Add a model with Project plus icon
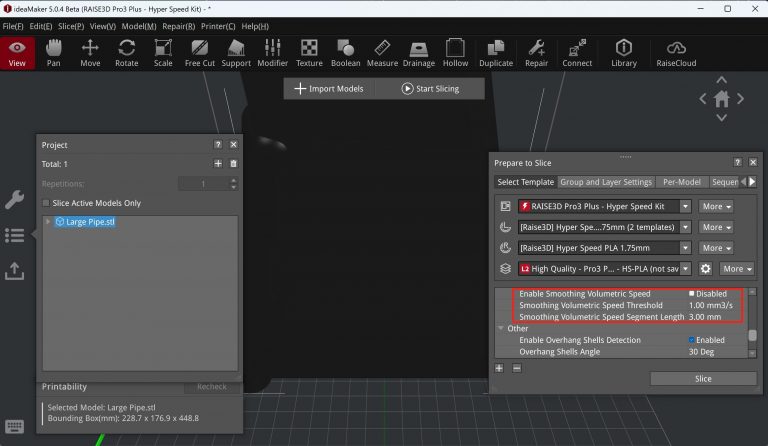768x446 pixels. click(x=218, y=164)
